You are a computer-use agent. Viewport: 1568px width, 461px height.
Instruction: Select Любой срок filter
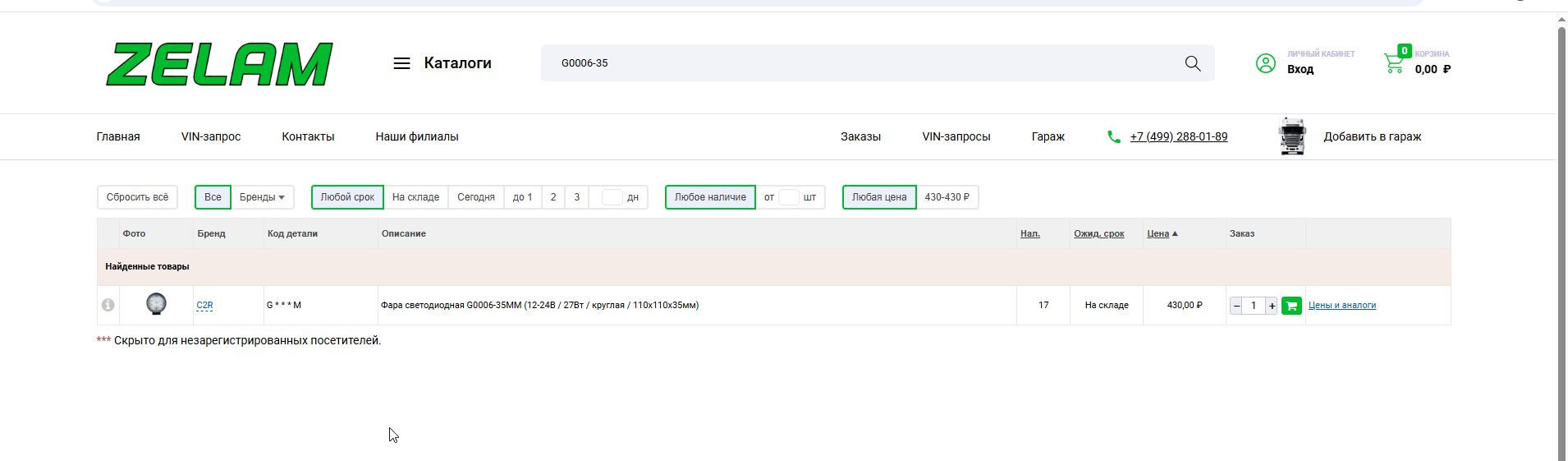[x=347, y=197]
